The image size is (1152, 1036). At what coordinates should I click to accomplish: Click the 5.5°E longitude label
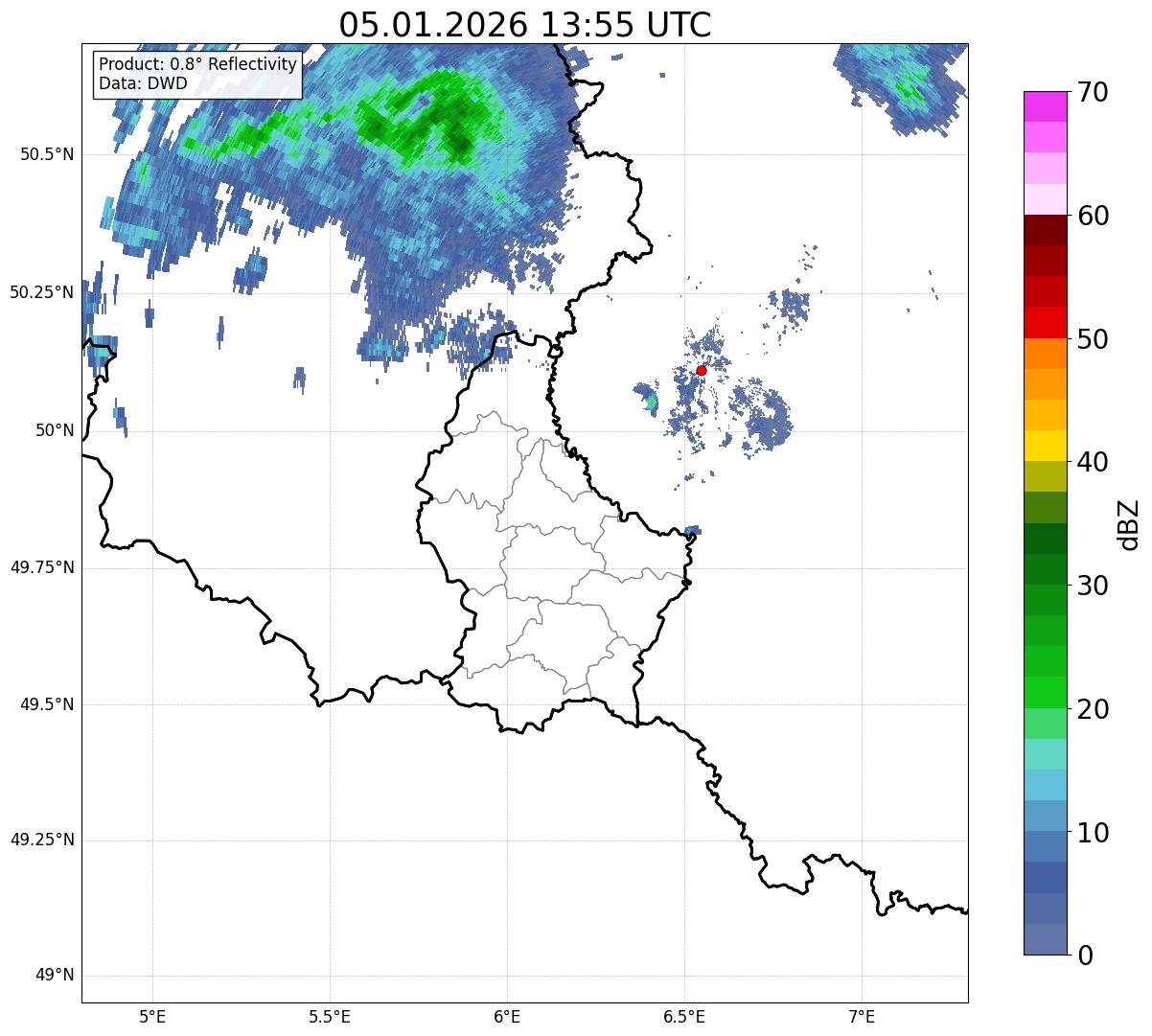pyautogui.click(x=330, y=1016)
